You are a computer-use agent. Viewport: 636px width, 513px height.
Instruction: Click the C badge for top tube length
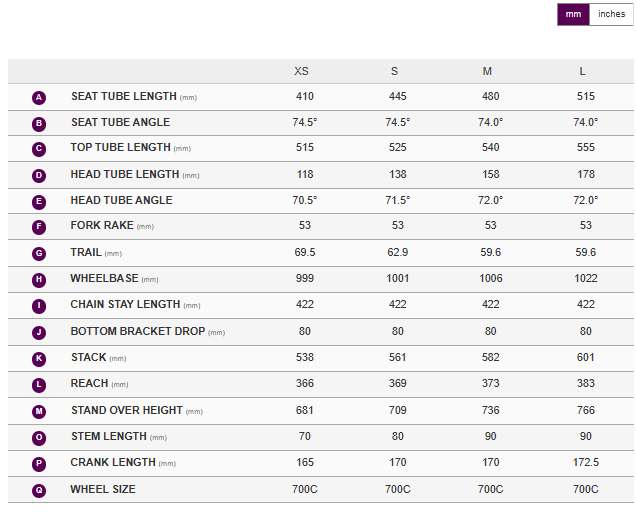39,149
